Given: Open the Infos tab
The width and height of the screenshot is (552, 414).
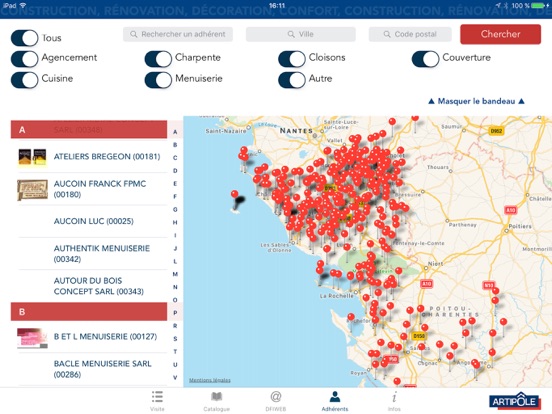Looking at the screenshot, I should click(x=394, y=401).
